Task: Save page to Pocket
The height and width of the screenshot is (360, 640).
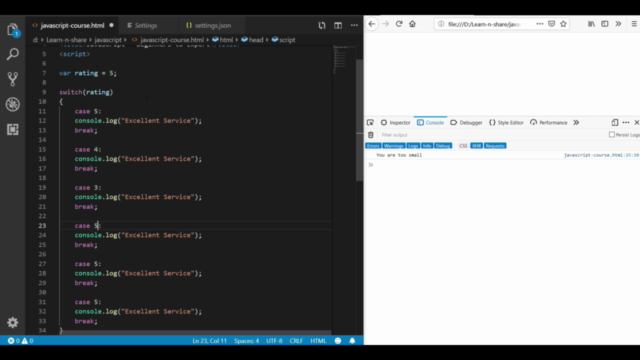Action: [551, 24]
